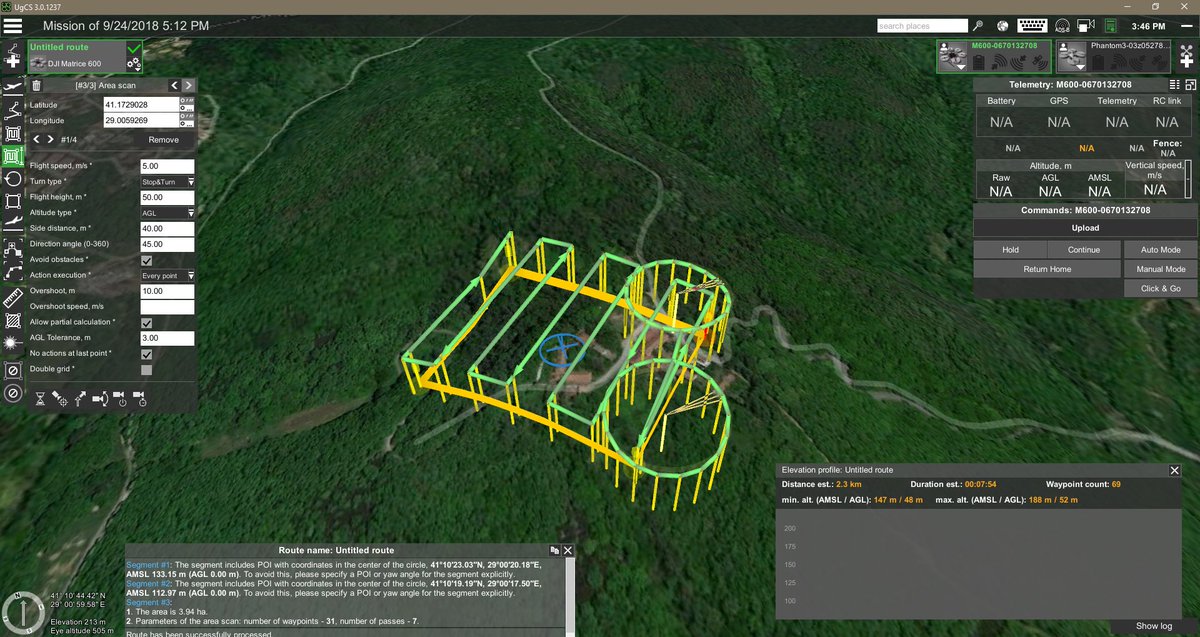Viewport: 1200px width, 637px height.
Task: Click the Click & Go button
Action: 1160,289
